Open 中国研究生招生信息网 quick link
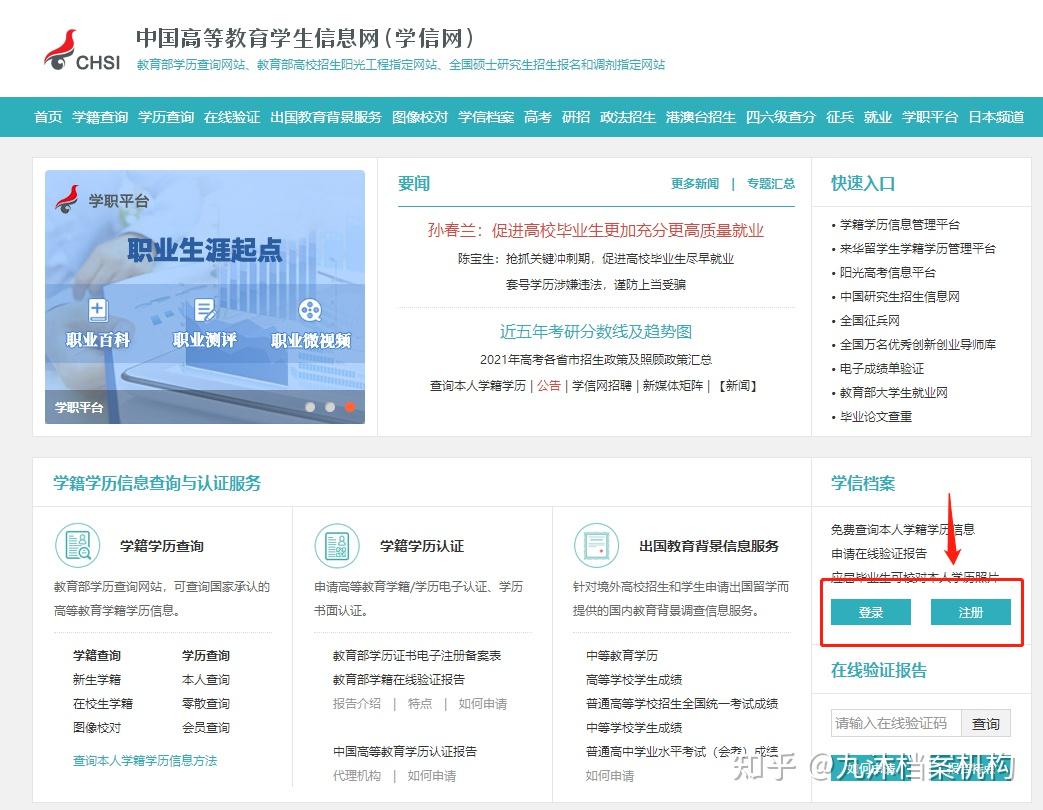 (x=899, y=297)
